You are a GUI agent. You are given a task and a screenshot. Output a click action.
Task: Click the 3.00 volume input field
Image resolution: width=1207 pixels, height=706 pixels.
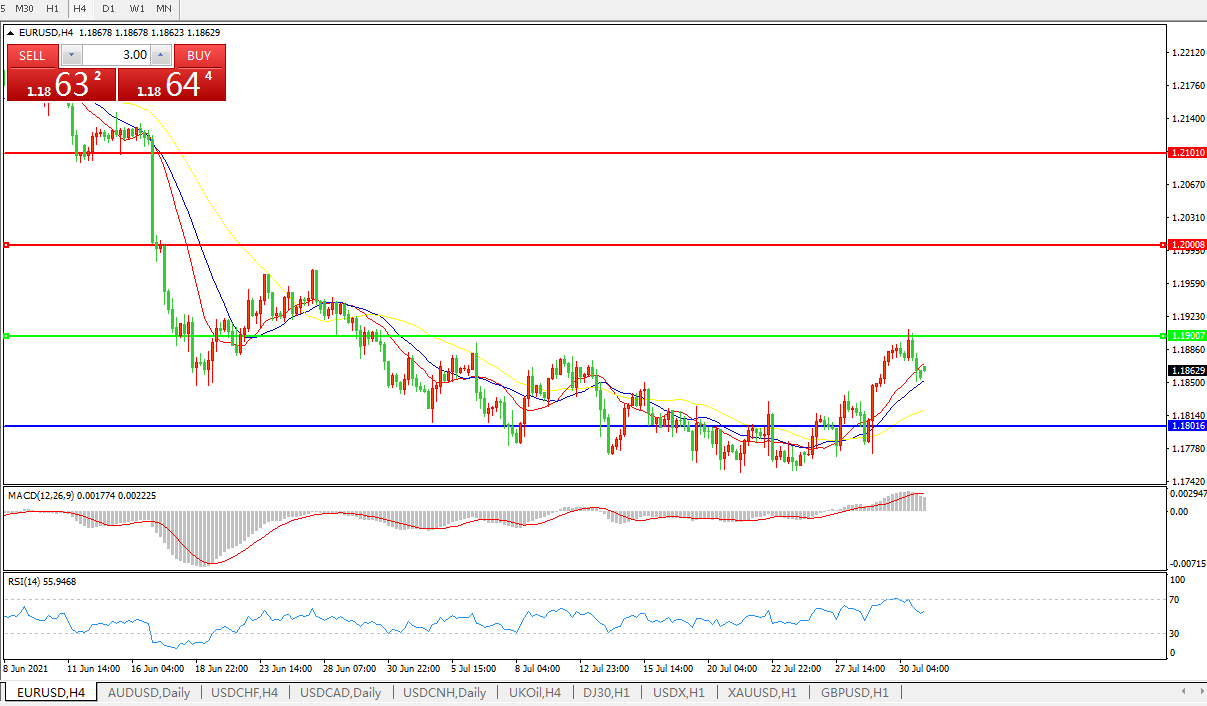[x=115, y=55]
